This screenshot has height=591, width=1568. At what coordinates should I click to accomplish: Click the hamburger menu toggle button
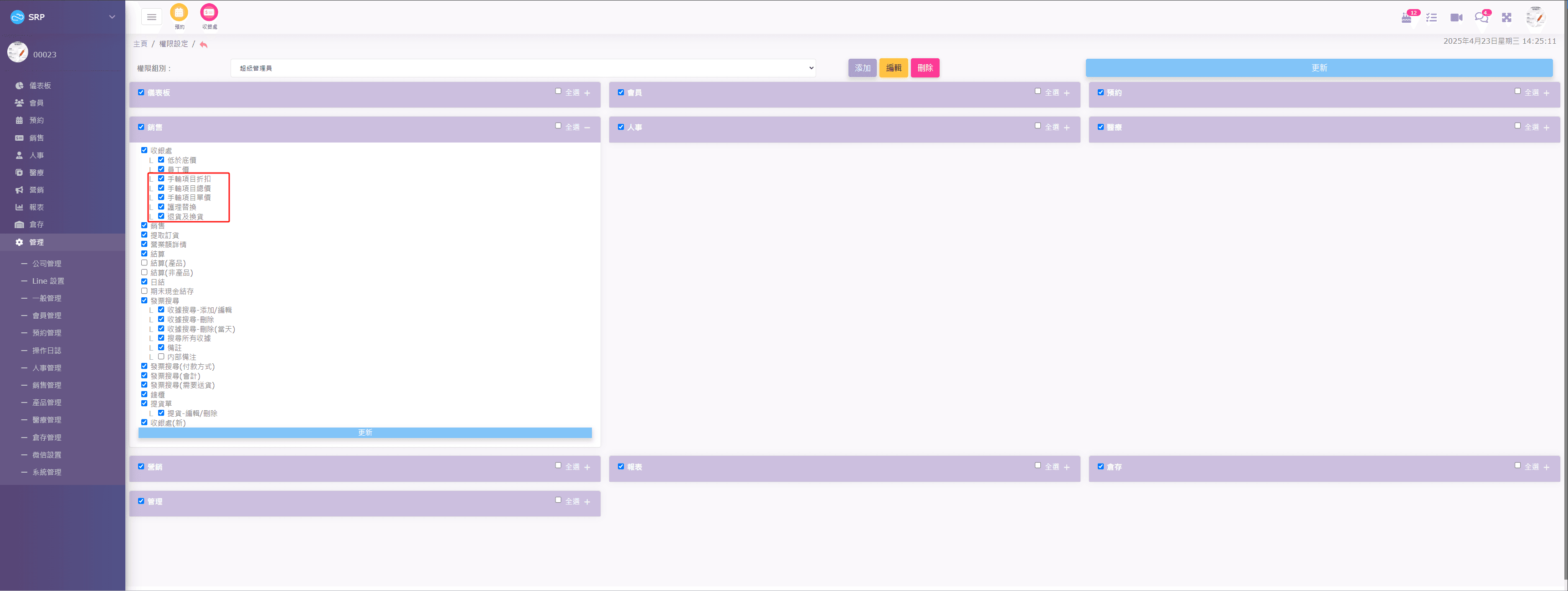(x=152, y=17)
